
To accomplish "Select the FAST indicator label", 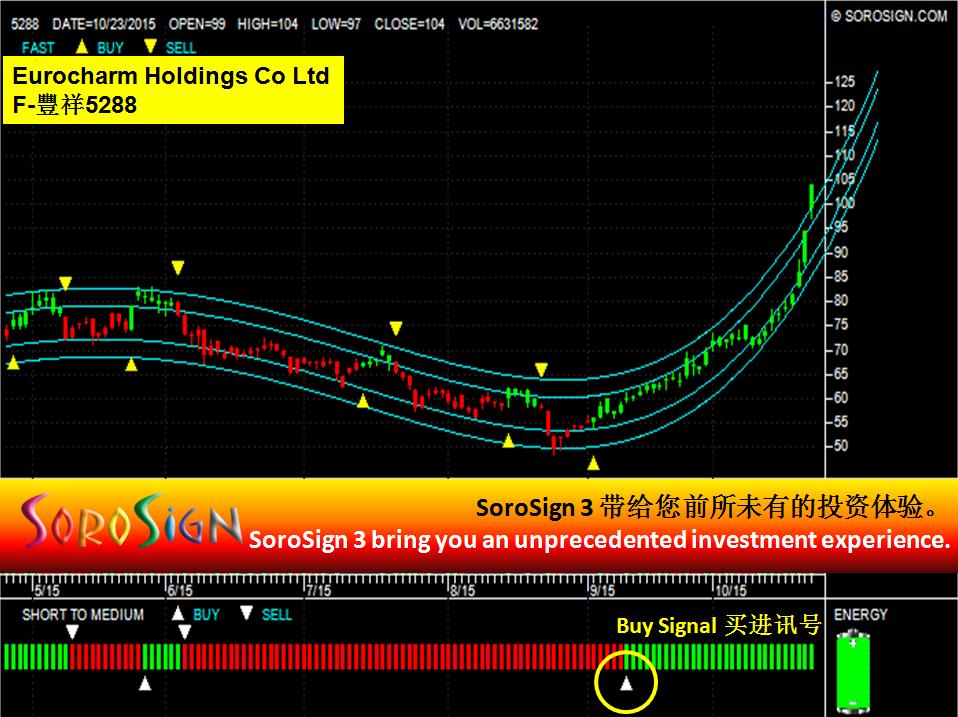I will click(x=38, y=48).
